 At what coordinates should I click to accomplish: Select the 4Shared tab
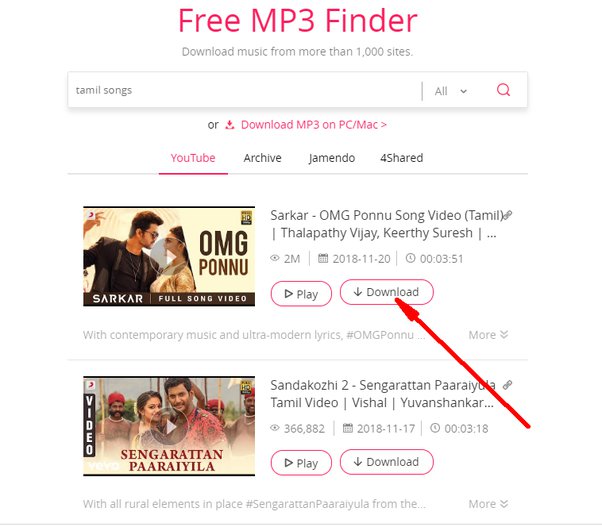click(x=402, y=158)
